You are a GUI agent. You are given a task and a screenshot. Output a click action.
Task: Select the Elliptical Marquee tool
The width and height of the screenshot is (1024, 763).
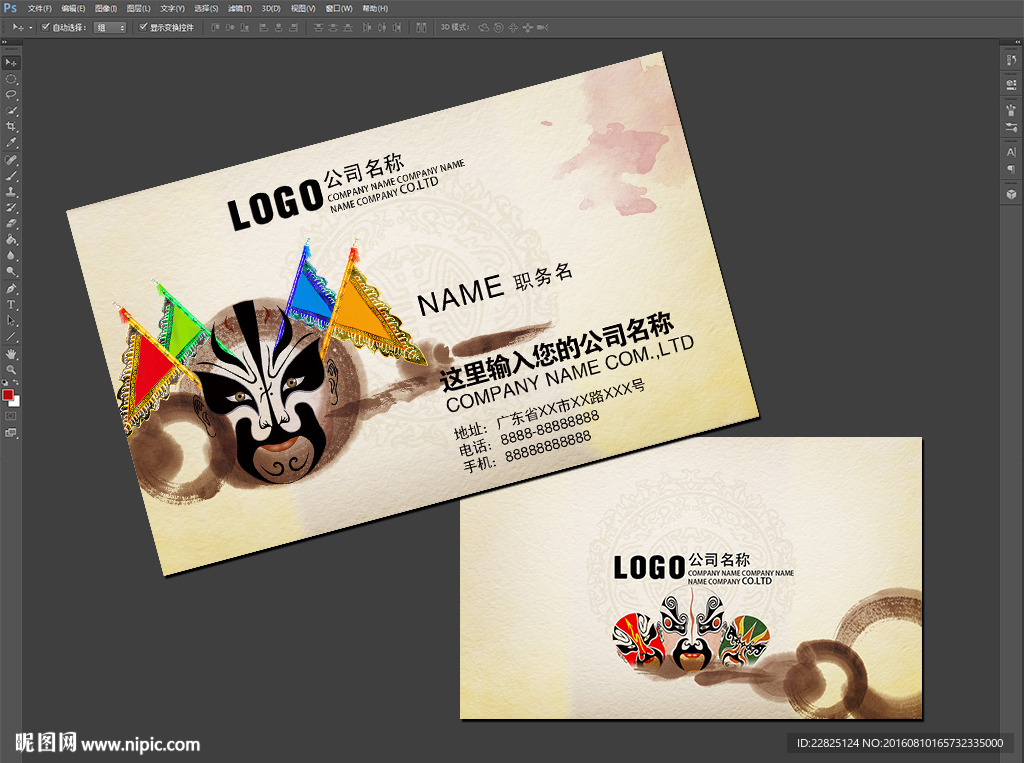(x=11, y=79)
